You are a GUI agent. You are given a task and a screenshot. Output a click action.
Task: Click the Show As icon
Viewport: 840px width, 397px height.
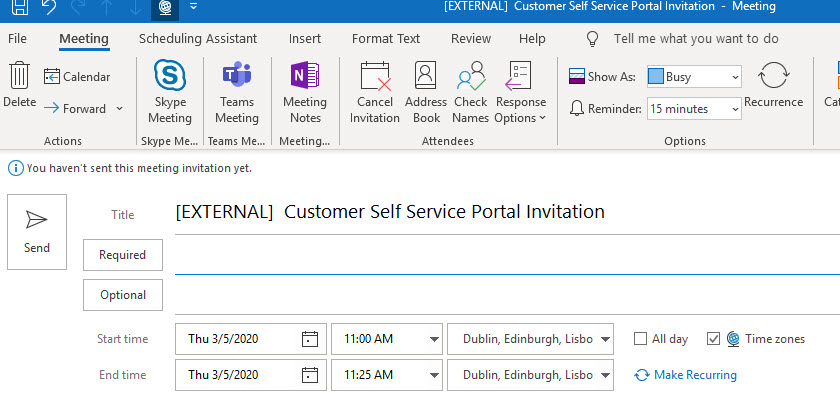coord(576,77)
